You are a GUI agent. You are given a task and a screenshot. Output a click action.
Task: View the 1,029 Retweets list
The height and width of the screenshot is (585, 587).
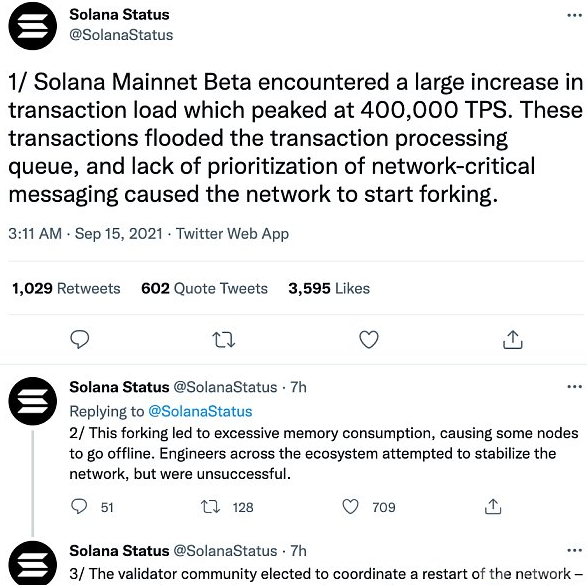coord(66,288)
